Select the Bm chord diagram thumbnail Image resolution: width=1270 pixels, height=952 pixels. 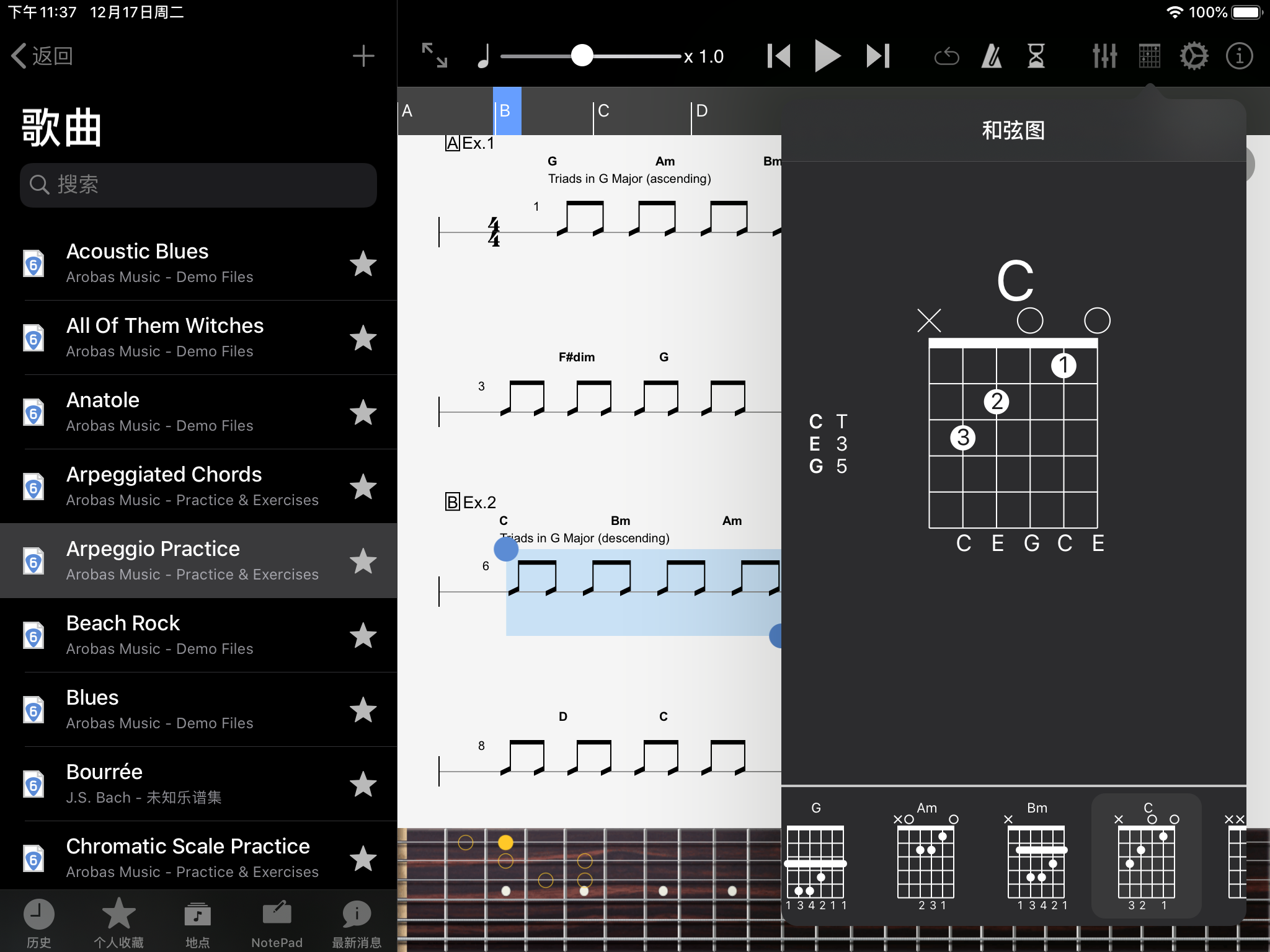coord(1037,857)
